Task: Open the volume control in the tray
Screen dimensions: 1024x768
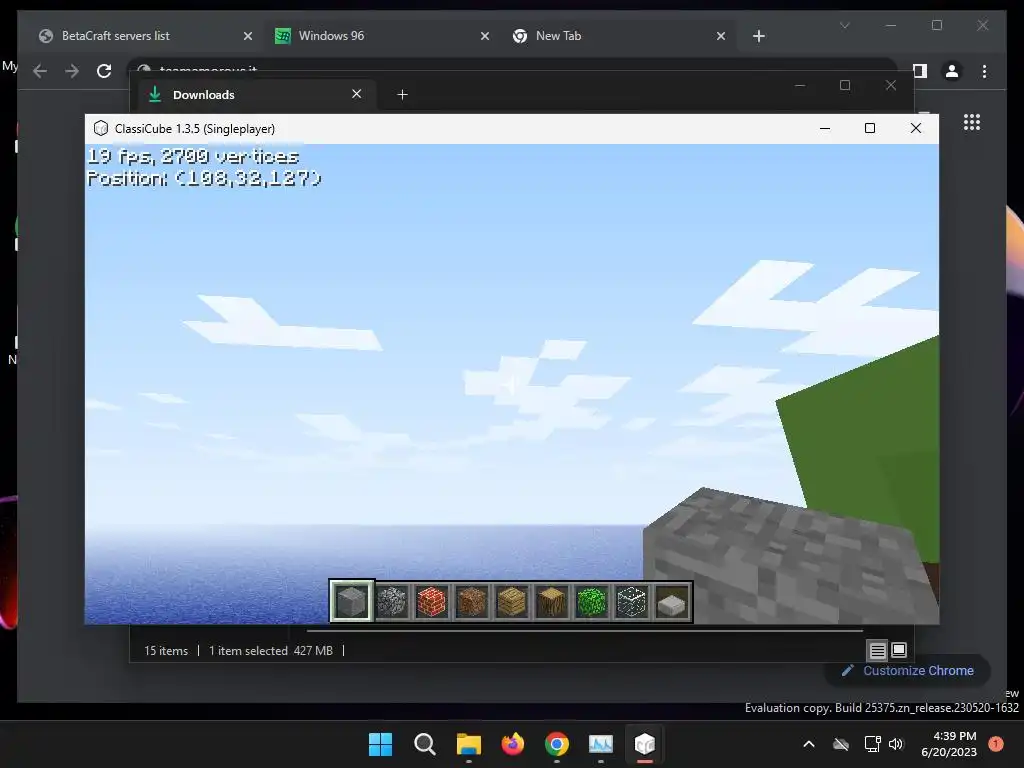Action: tap(896, 744)
